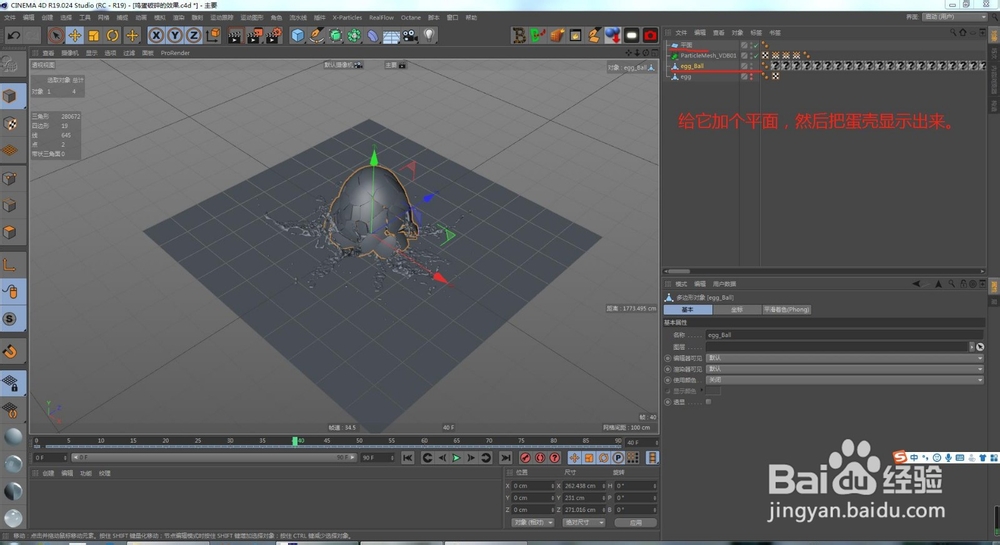Select the first material sphere preview

[13, 437]
